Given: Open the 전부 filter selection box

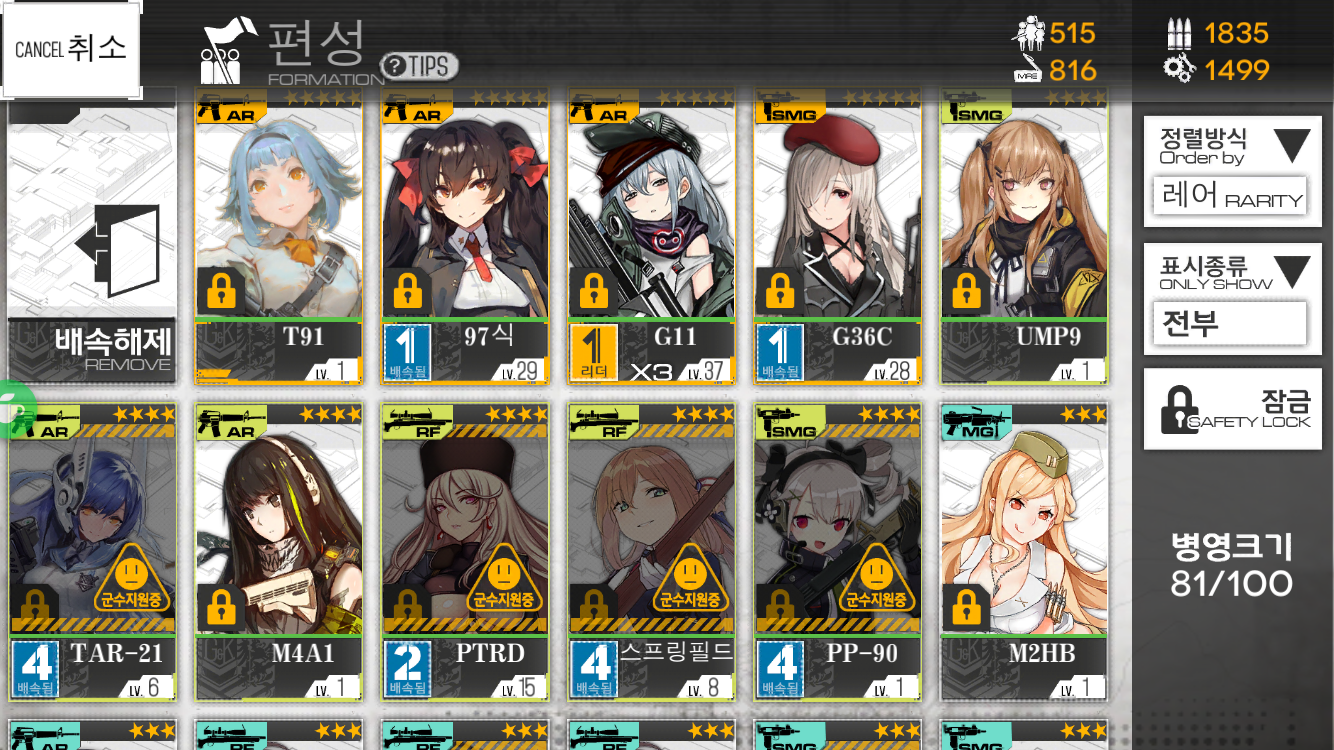Looking at the screenshot, I should pyautogui.click(x=1230, y=323).
